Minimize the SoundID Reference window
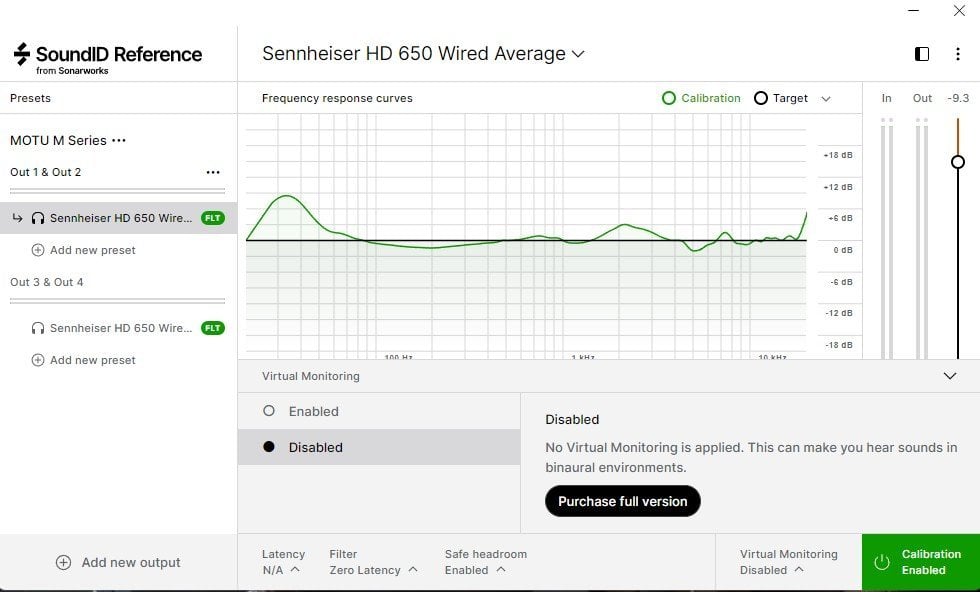 tap(914, 11)
